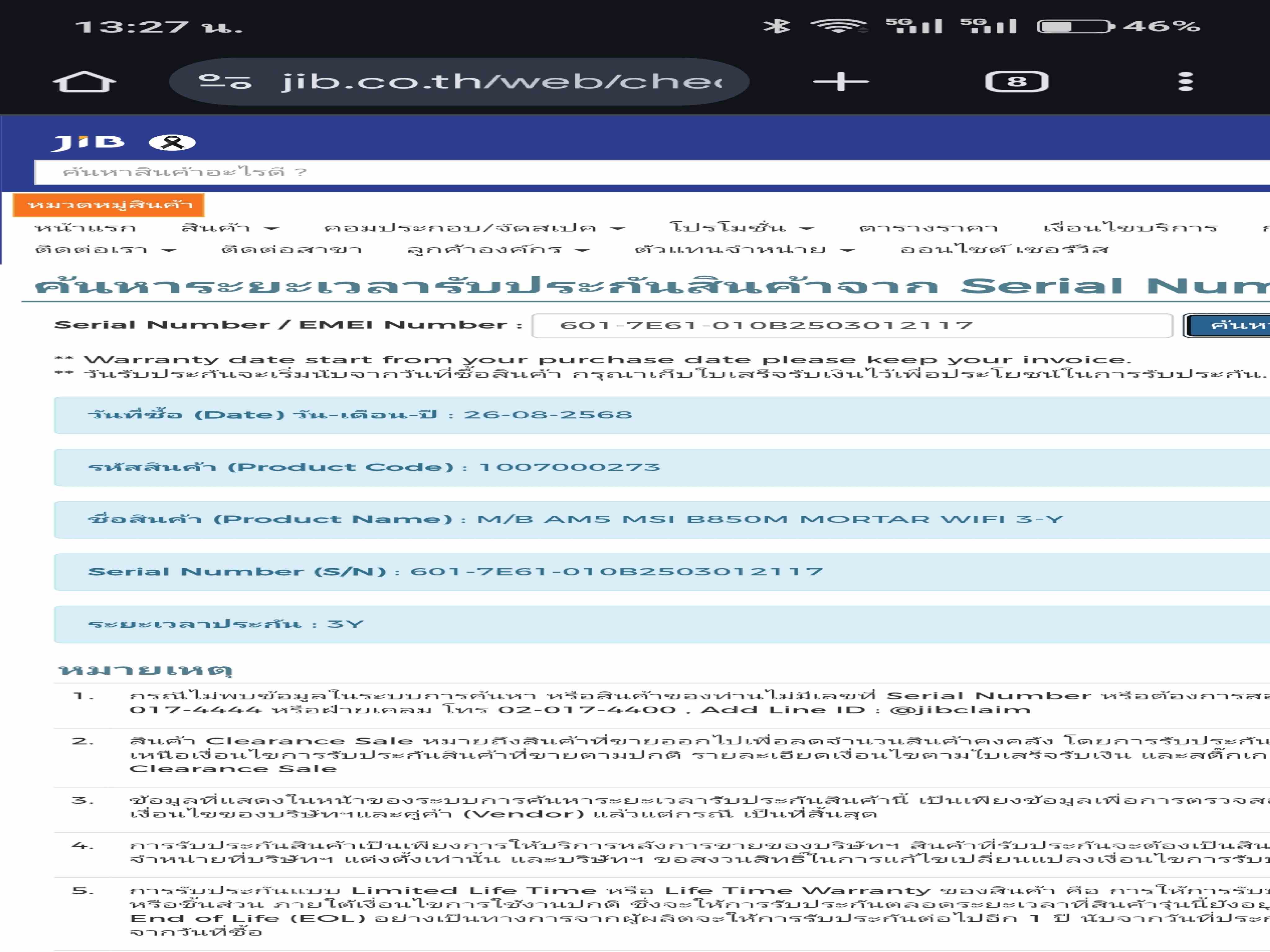The image size is (1270, 952).
Task: Expand the คอมประกอบ/จัดสเปค dropdown
Action: pyautogui.click(x=474, y=228)
